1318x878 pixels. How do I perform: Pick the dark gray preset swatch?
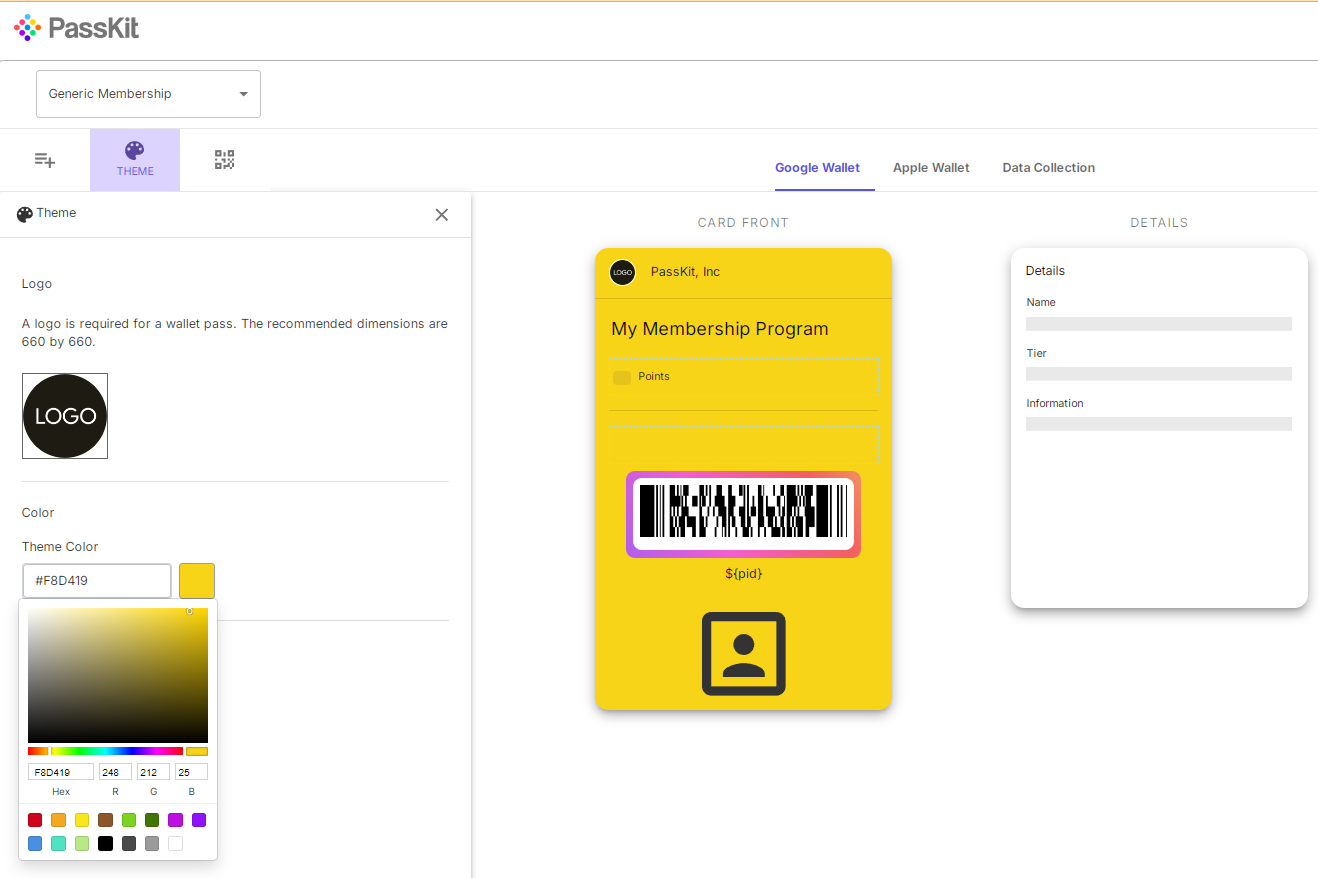[x=129, y=844]
